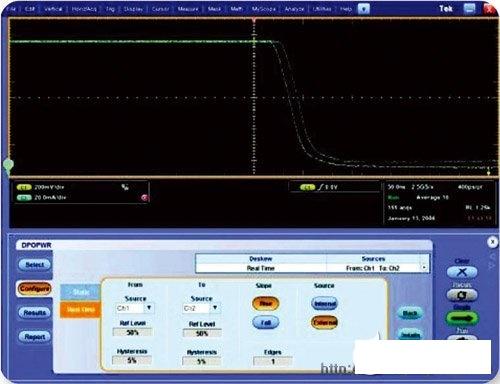The image size is (500, 384).
Task: Click the toolbar down-arrow icon next to Help
Action: coord(364,9)
